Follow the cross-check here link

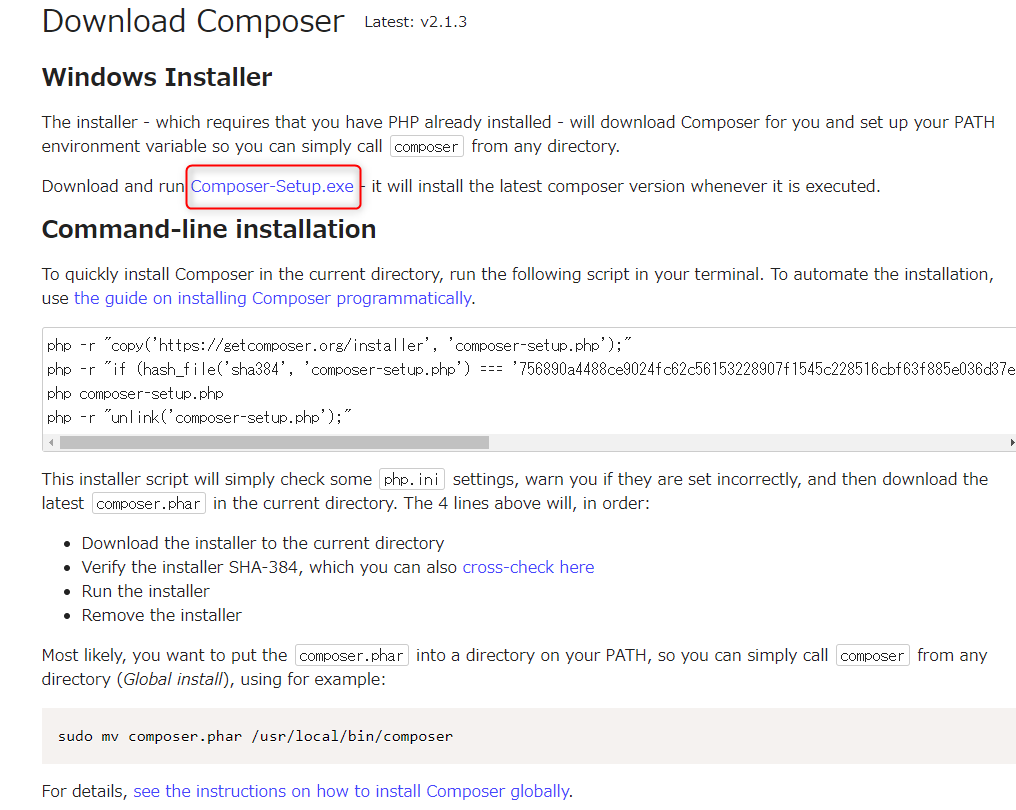coord(528,568)
